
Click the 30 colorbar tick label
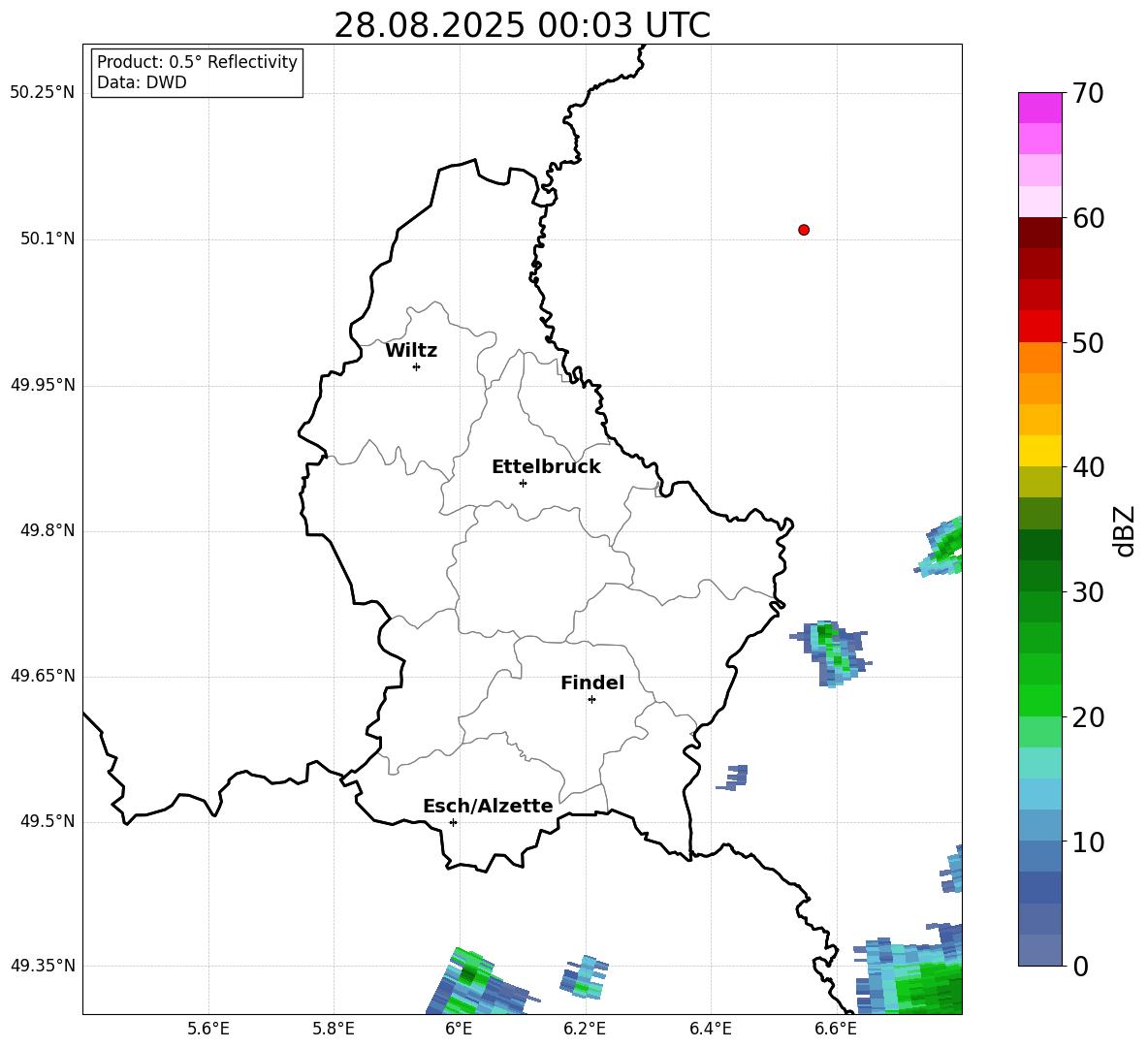pos(1088,592)
